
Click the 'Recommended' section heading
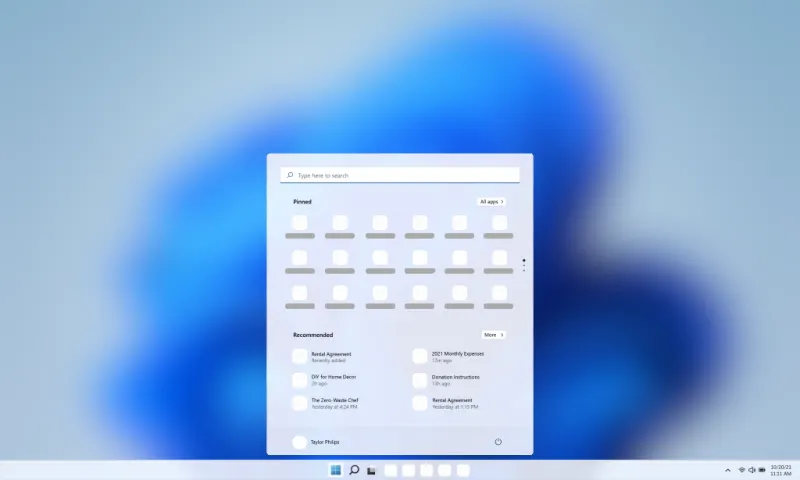pos(313,335)
